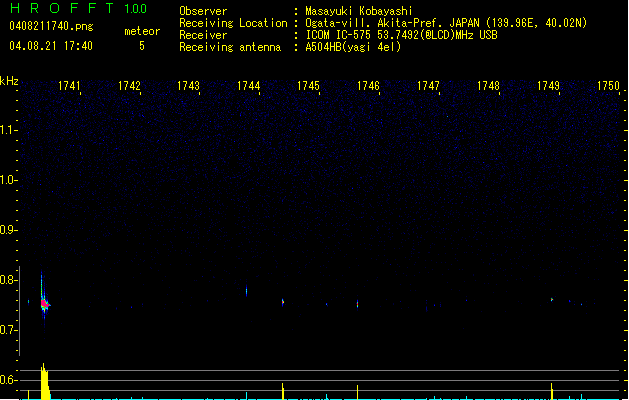Click the timestamp 04.08.21 17:40
Screen dimensions: 629x400
pos(51,46)
